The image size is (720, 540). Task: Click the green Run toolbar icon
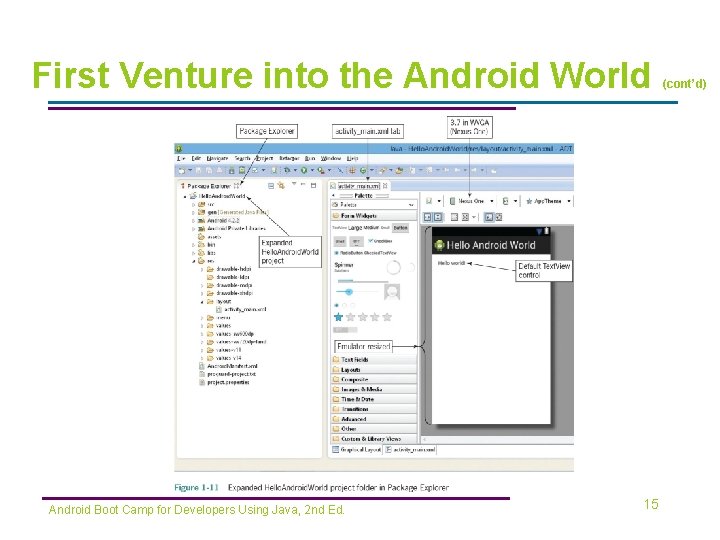click(304, 170)
